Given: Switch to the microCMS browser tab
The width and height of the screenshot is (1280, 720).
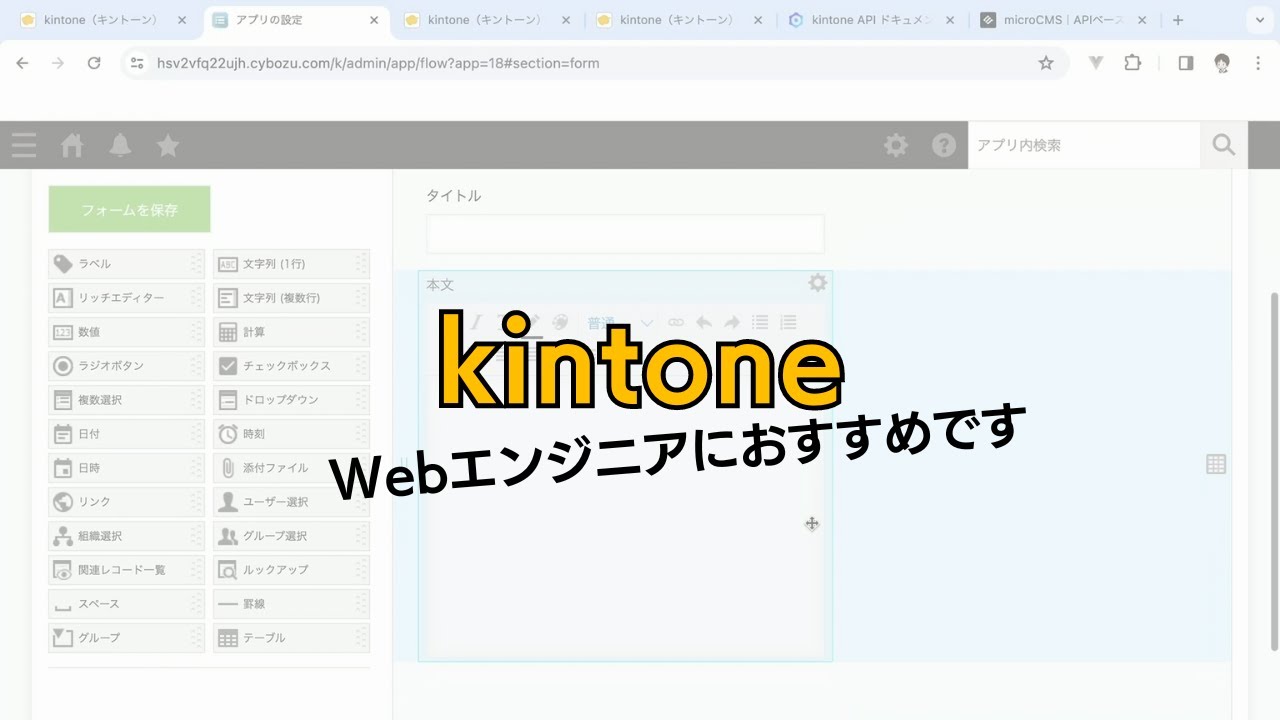Looking at the screenshot, I should [1063, 20].
